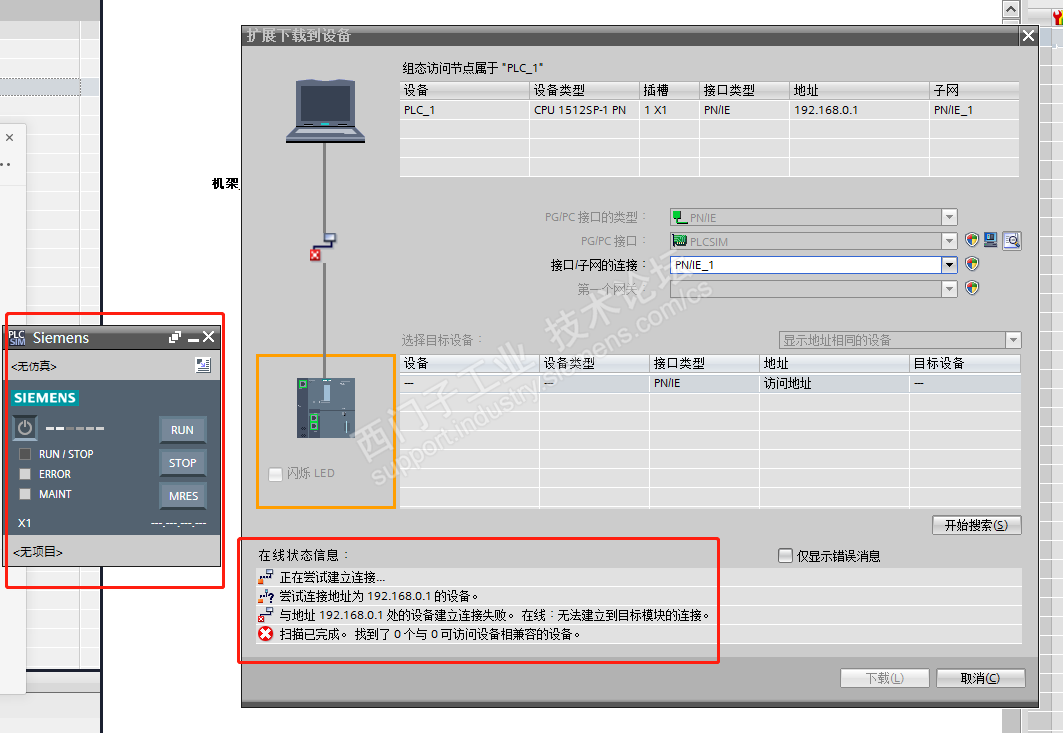1063x733 pixels.
Task: Close the extended download dialog
Action: (1028, 35)
